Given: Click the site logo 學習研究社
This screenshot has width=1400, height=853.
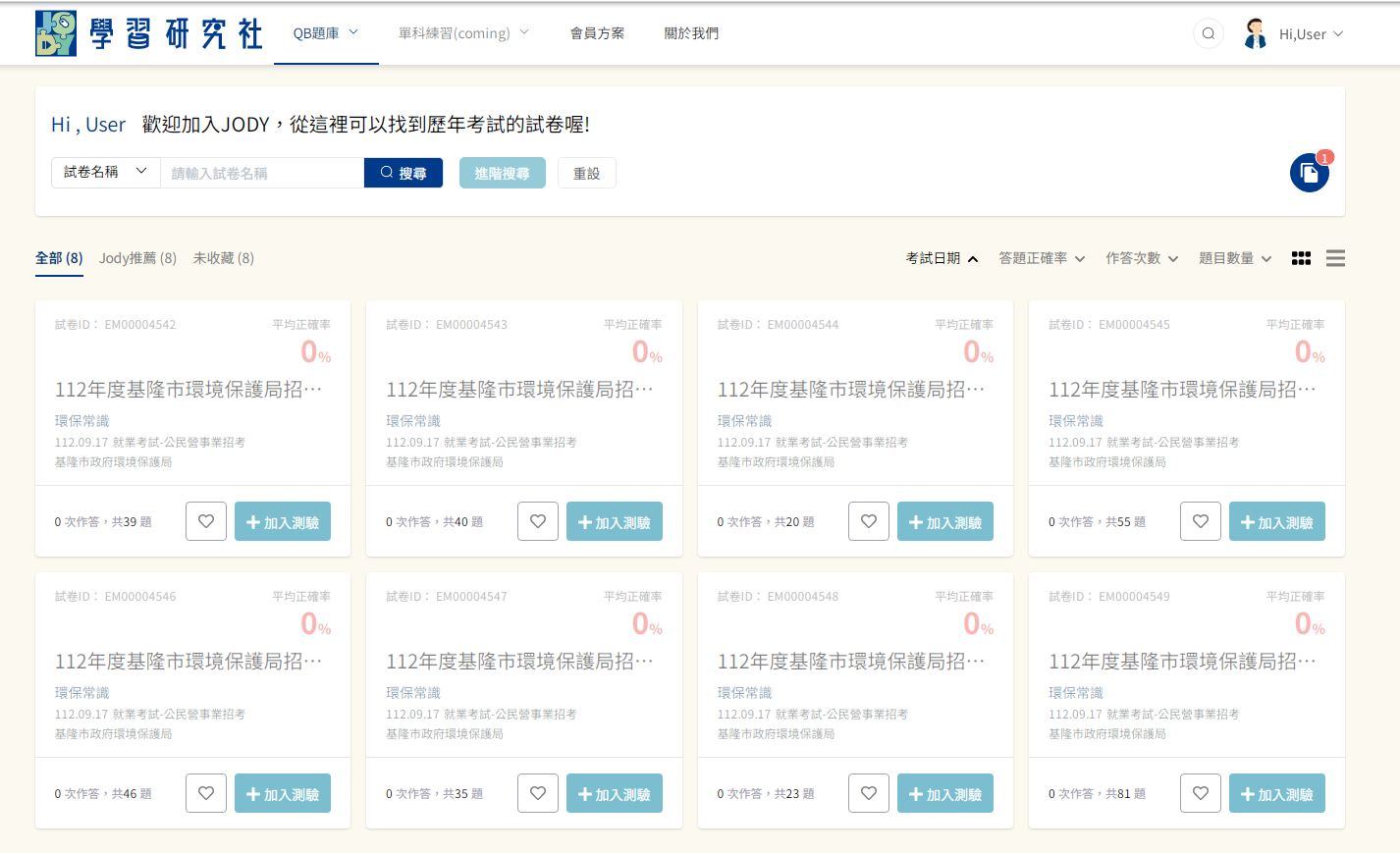Looking at the screenshot, I should pyautogui.click(x=149, y=33).
